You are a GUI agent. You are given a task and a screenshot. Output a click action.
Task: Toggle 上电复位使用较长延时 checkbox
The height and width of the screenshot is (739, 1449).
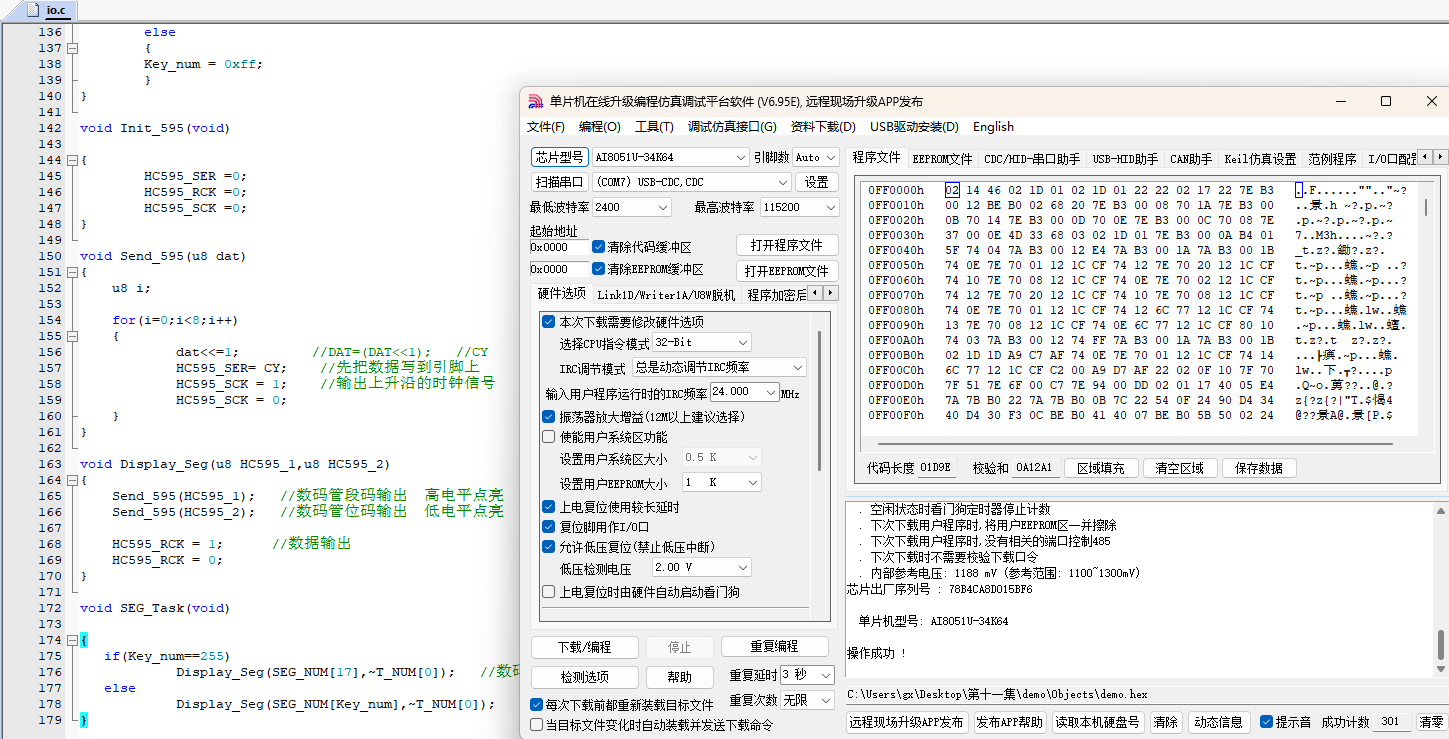(548, 507)
